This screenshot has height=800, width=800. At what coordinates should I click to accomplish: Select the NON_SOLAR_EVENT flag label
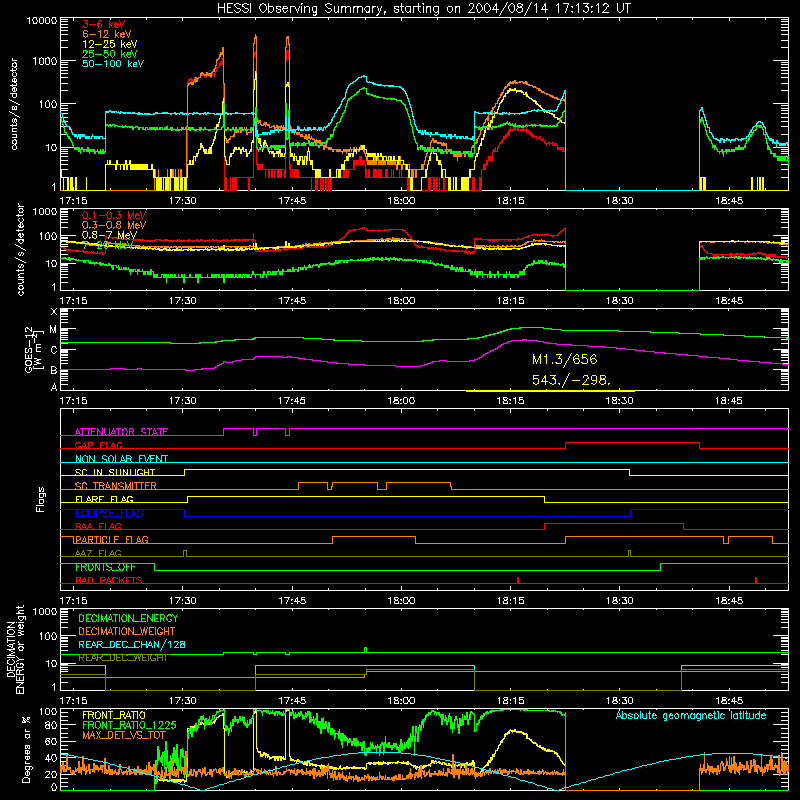[121, 459]
